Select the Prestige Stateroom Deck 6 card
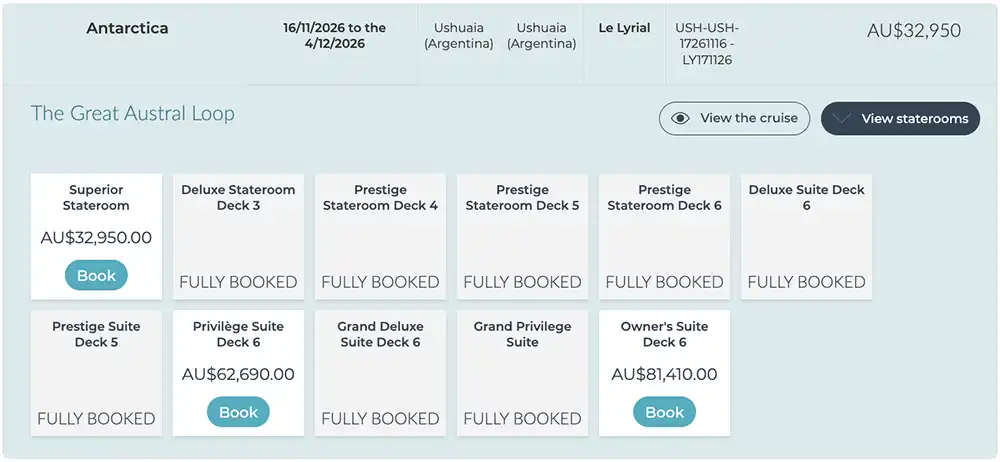Viewport: 1000px width, 462px height. point(664,236)
